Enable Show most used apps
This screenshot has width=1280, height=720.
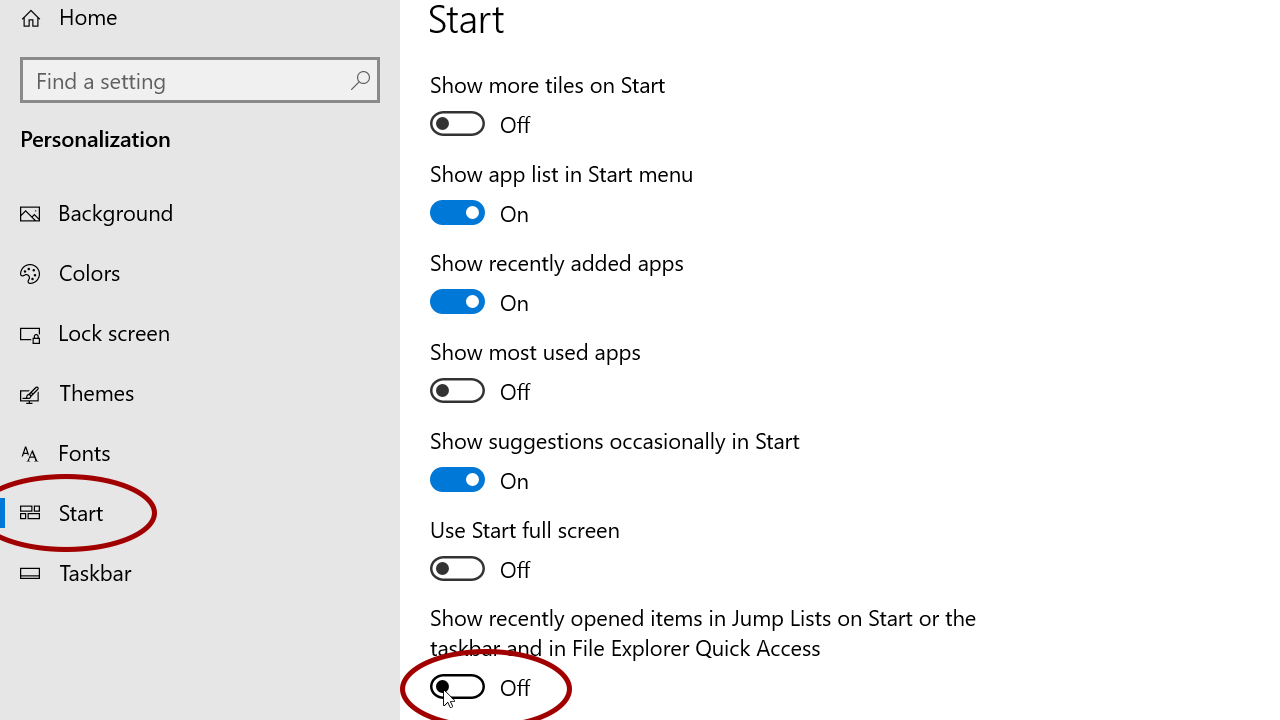[x=457, y=390]
